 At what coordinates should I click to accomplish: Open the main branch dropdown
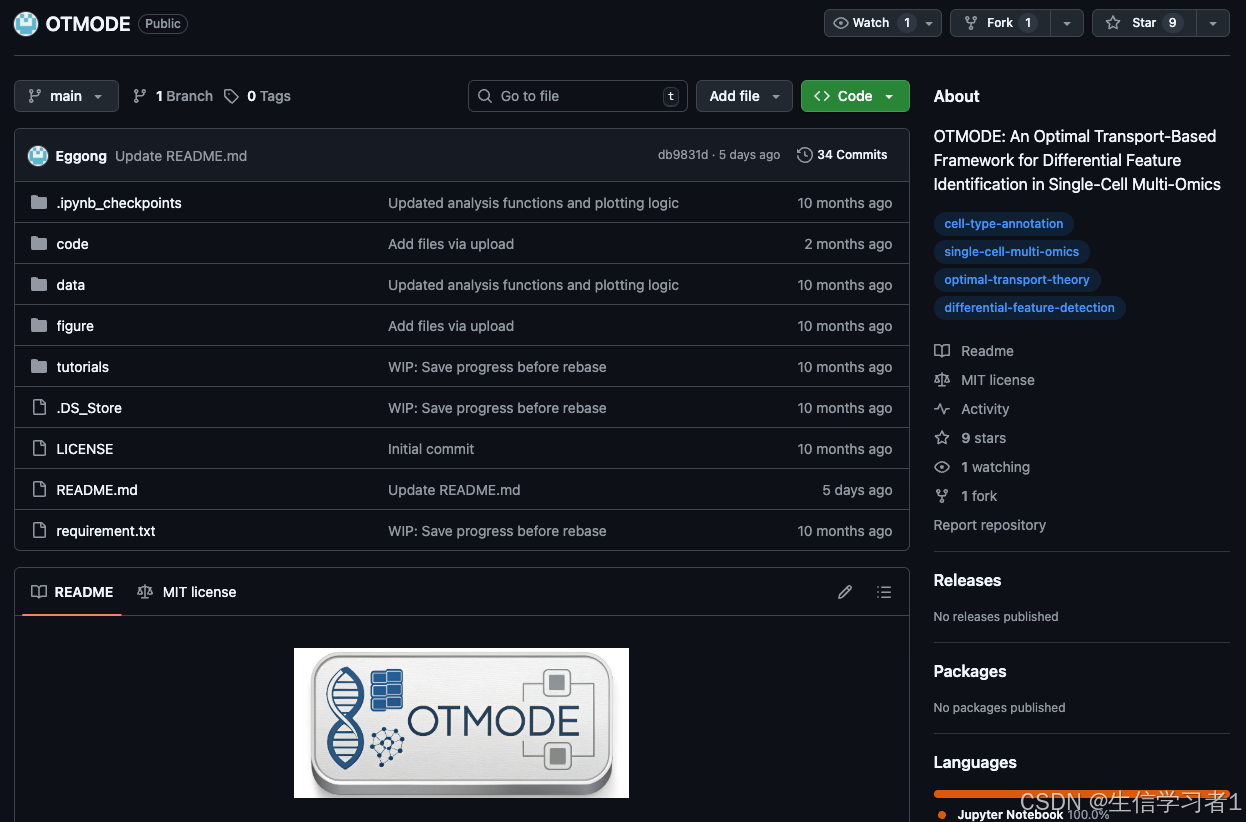coord(66,96)
